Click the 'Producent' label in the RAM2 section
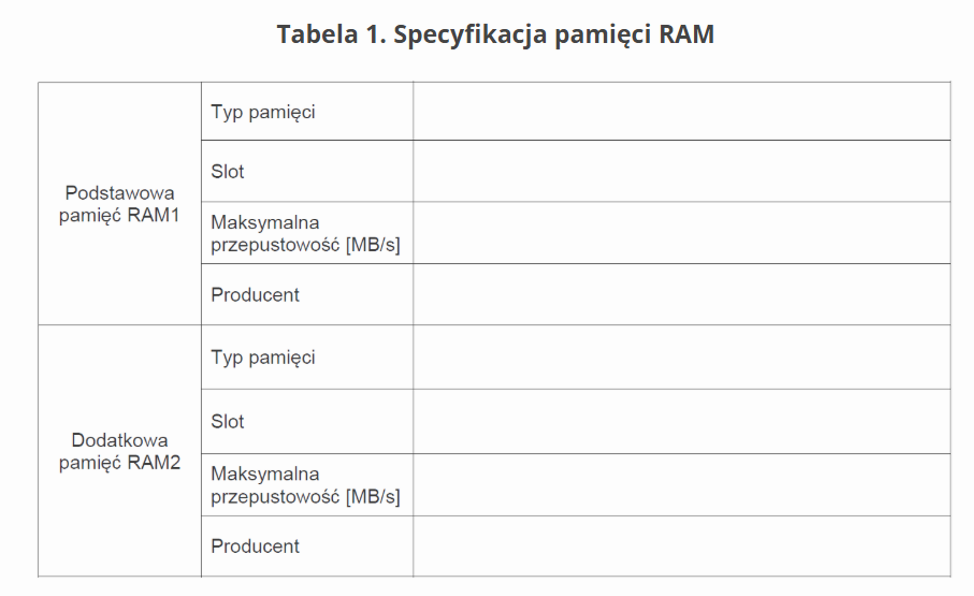 coord(255,546)
